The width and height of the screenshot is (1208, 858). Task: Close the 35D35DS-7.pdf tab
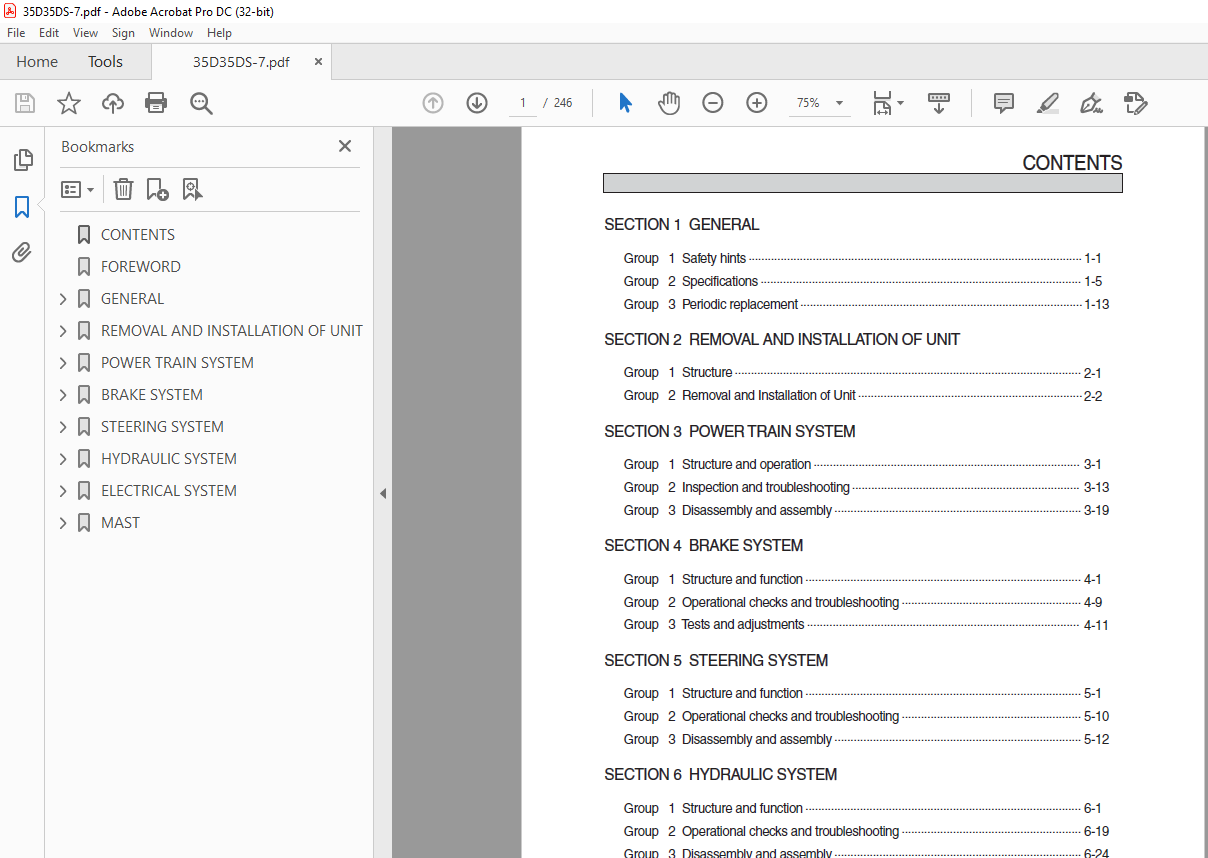point(318,62)
